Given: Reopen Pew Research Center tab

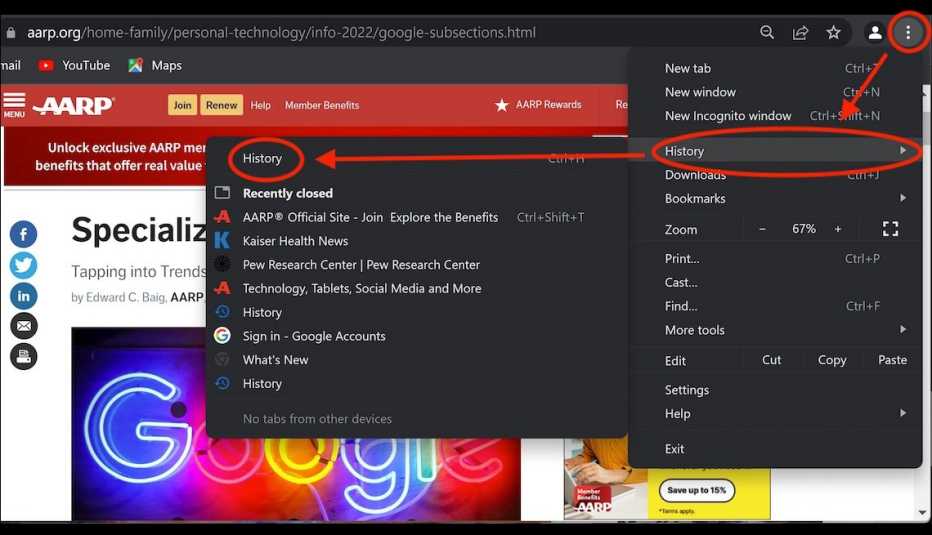Looking at the screenshot, I should click(x=416, y=265).
